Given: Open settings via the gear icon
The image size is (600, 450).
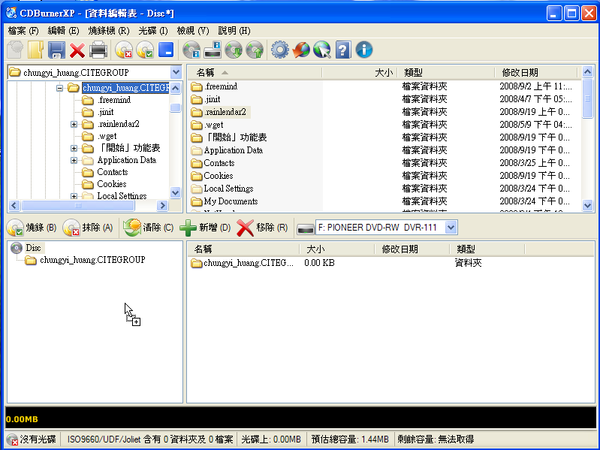Looking at the screenshot, I should click(280, 50).
